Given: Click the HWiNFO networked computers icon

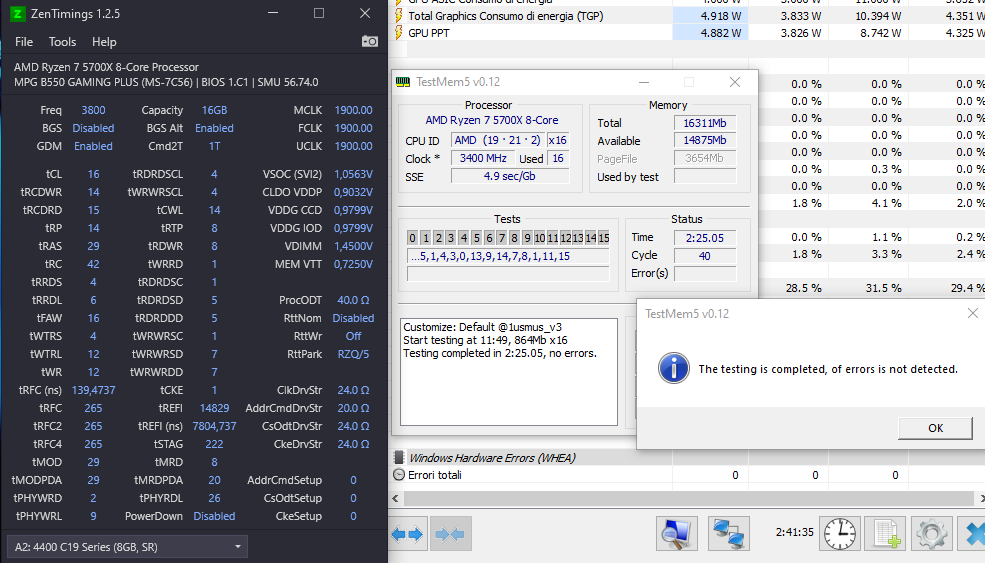Looking at the screenshot, I should 729,534.
